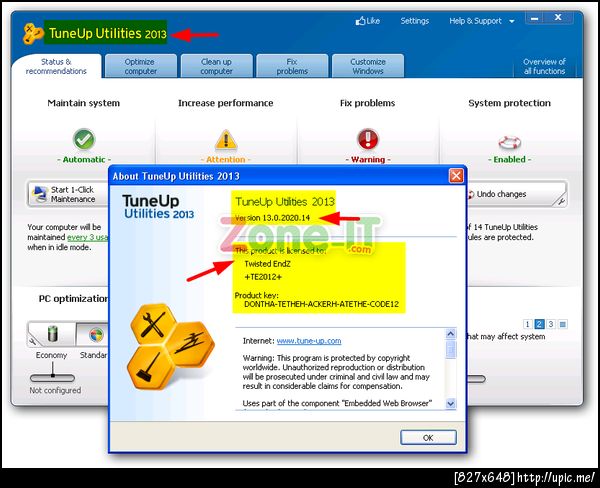
Task: Click the product key text DONTHA-TETHEH-ACKERH-ATETHE-CODE12
Action: click(321, 304)
